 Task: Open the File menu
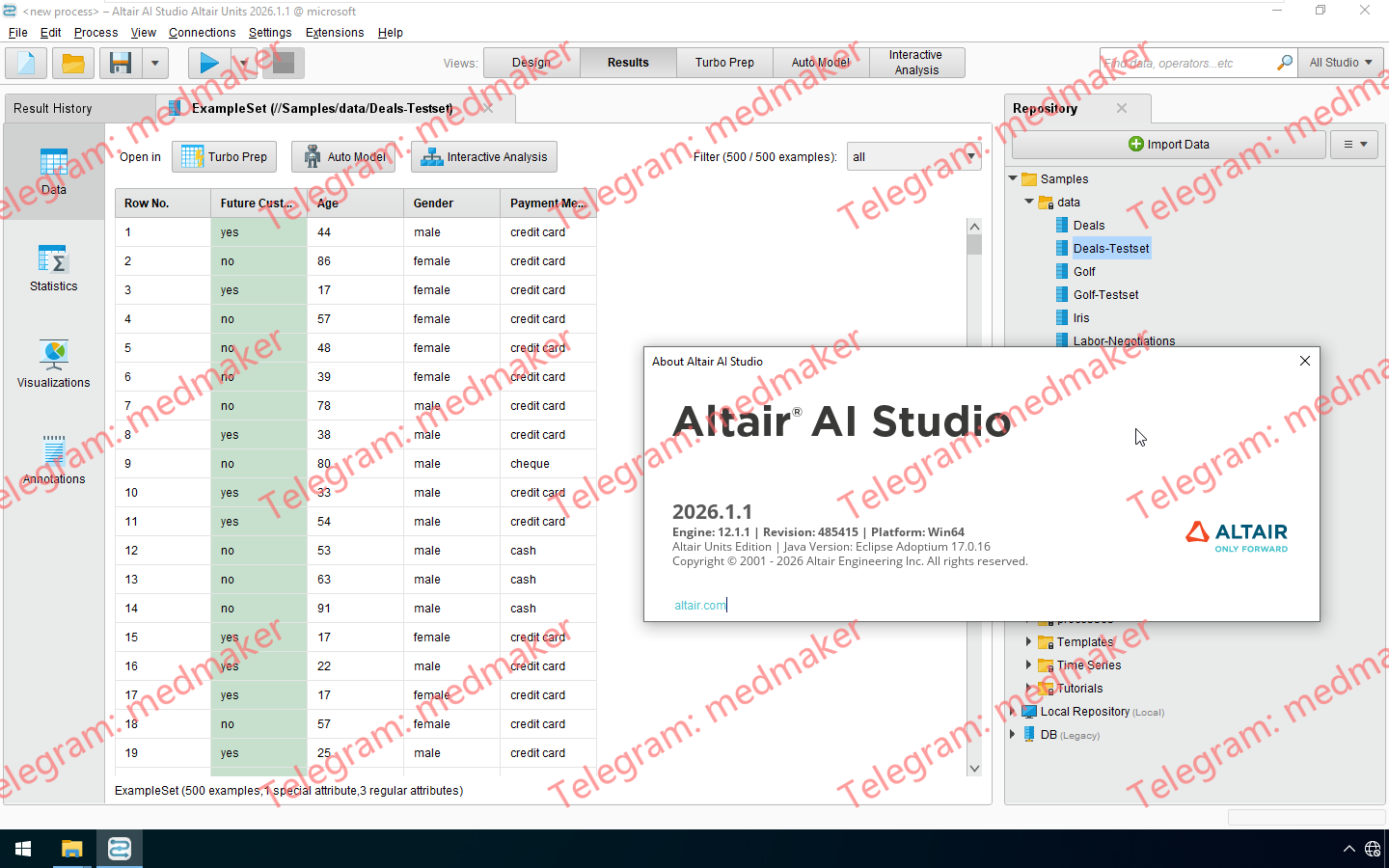pos(17,33)
